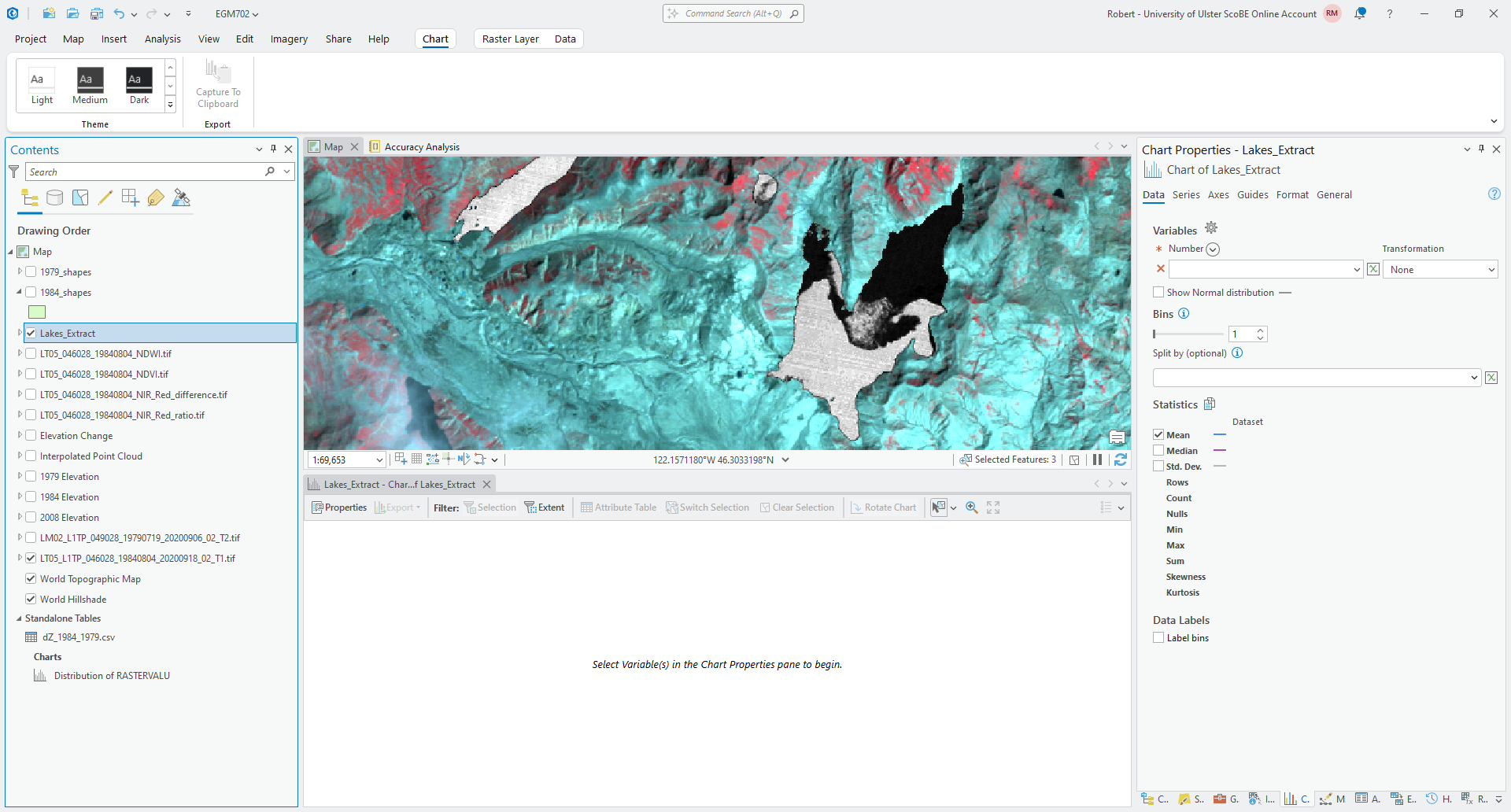Click the List By Data Source icon

[54, 198]
